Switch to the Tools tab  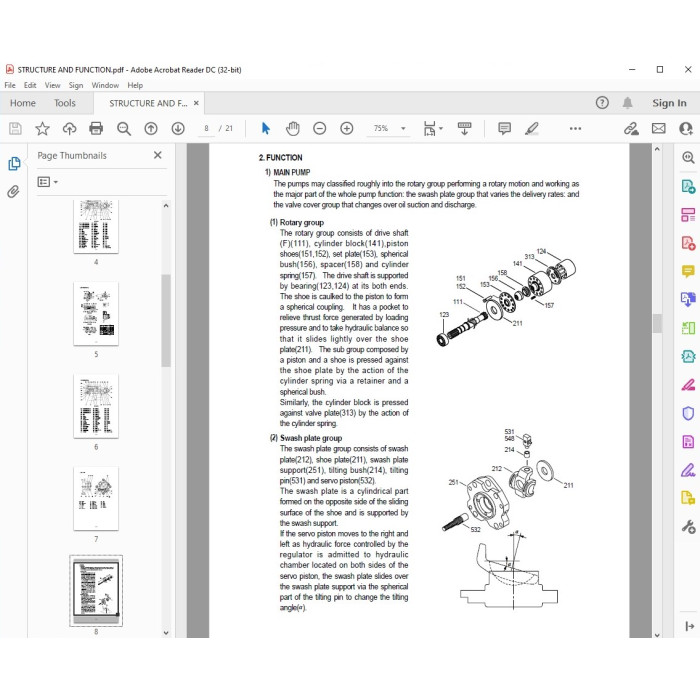tap(65, 103)
